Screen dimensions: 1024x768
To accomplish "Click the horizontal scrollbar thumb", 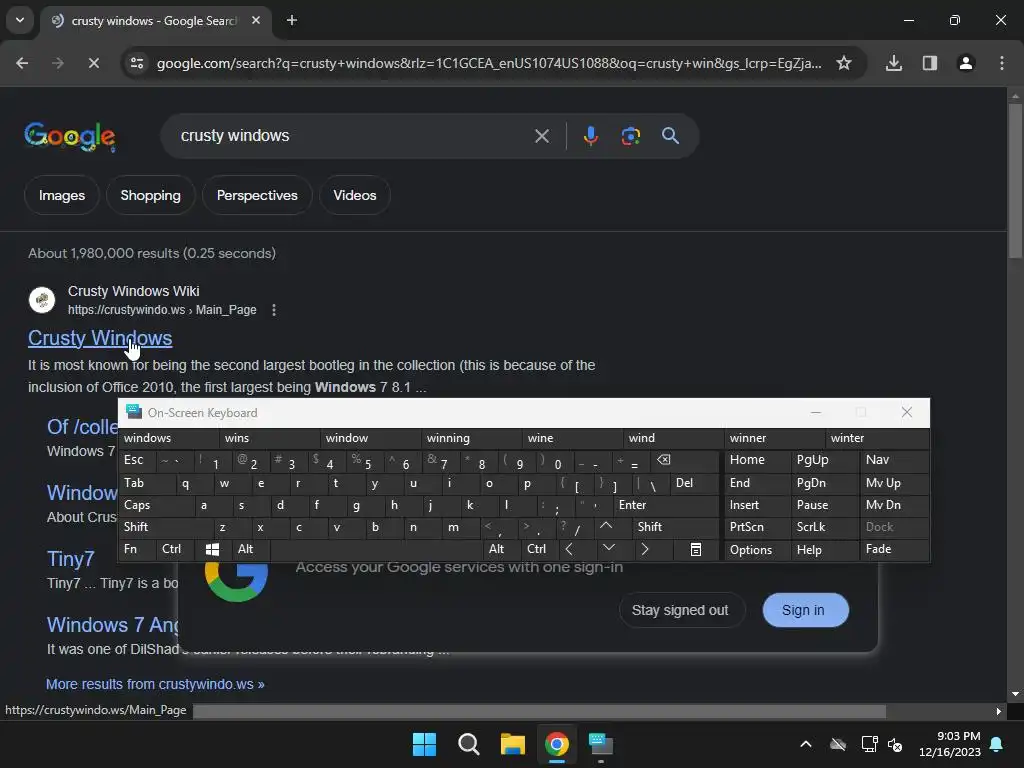I will [x=539, y=711].
